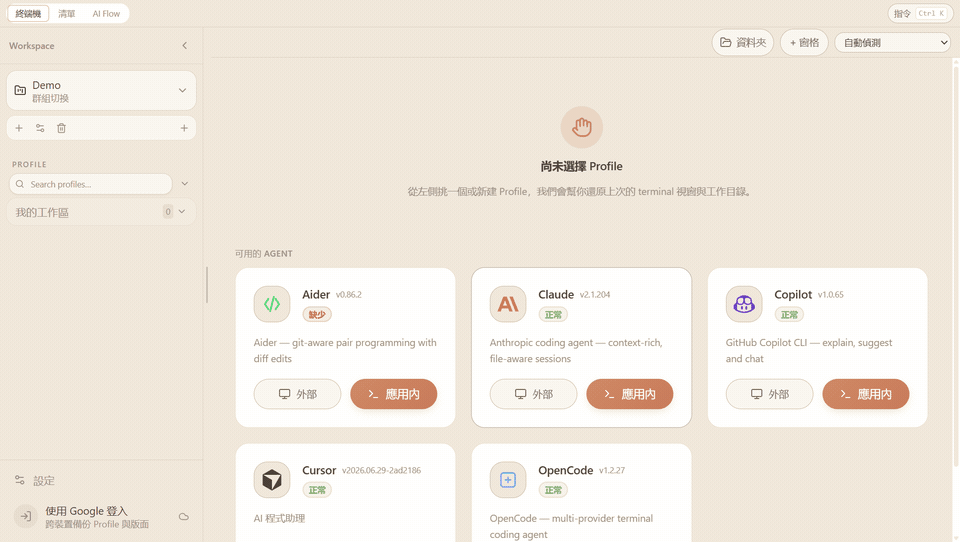The width and height of the screenshot is (960, 542).
Task: Click the right-side plus icon in group toolbar
Action: pos(184,128)
